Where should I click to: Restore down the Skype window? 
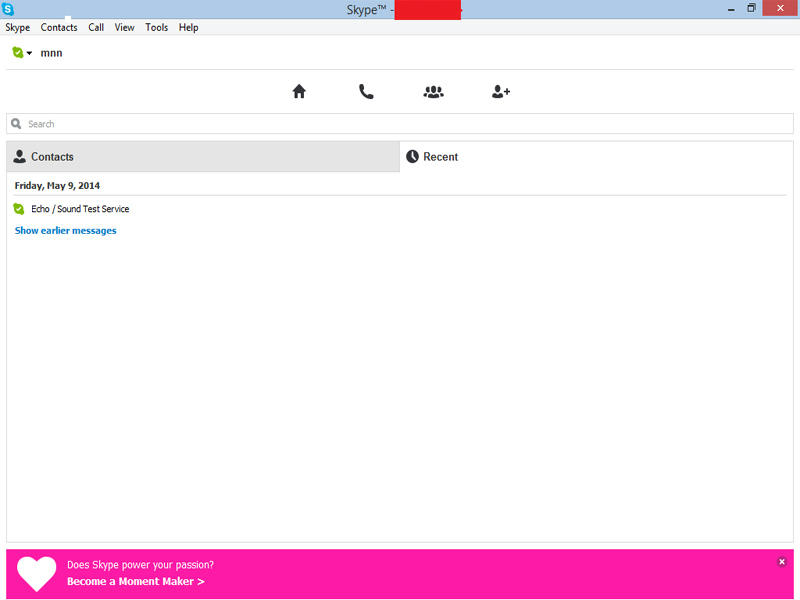(x=751, y=8)
